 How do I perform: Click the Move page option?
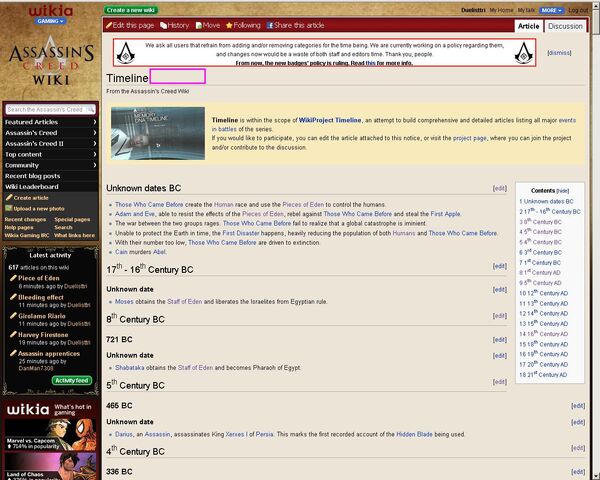208,26
